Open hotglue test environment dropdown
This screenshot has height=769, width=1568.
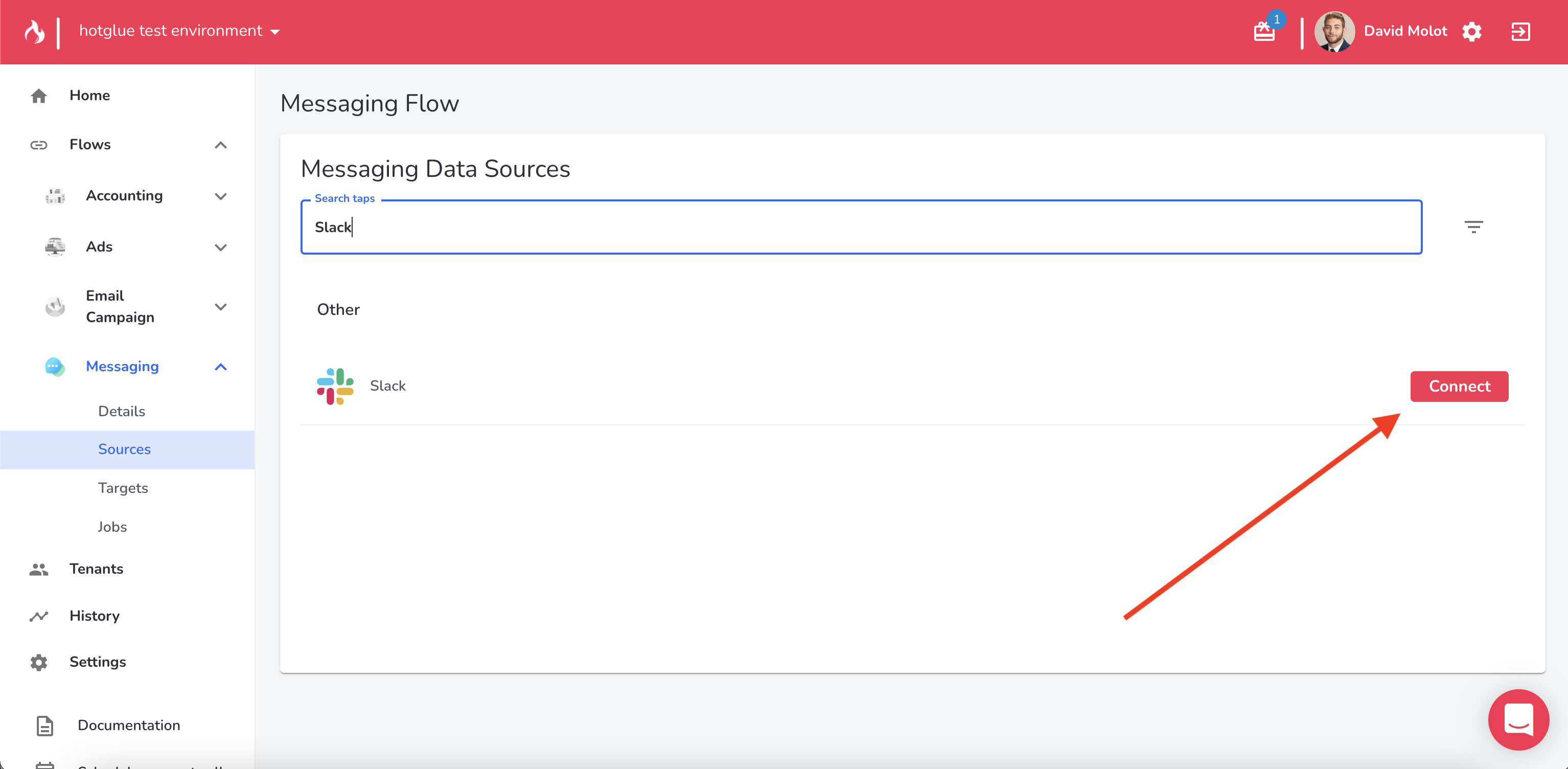coord(179,31)
